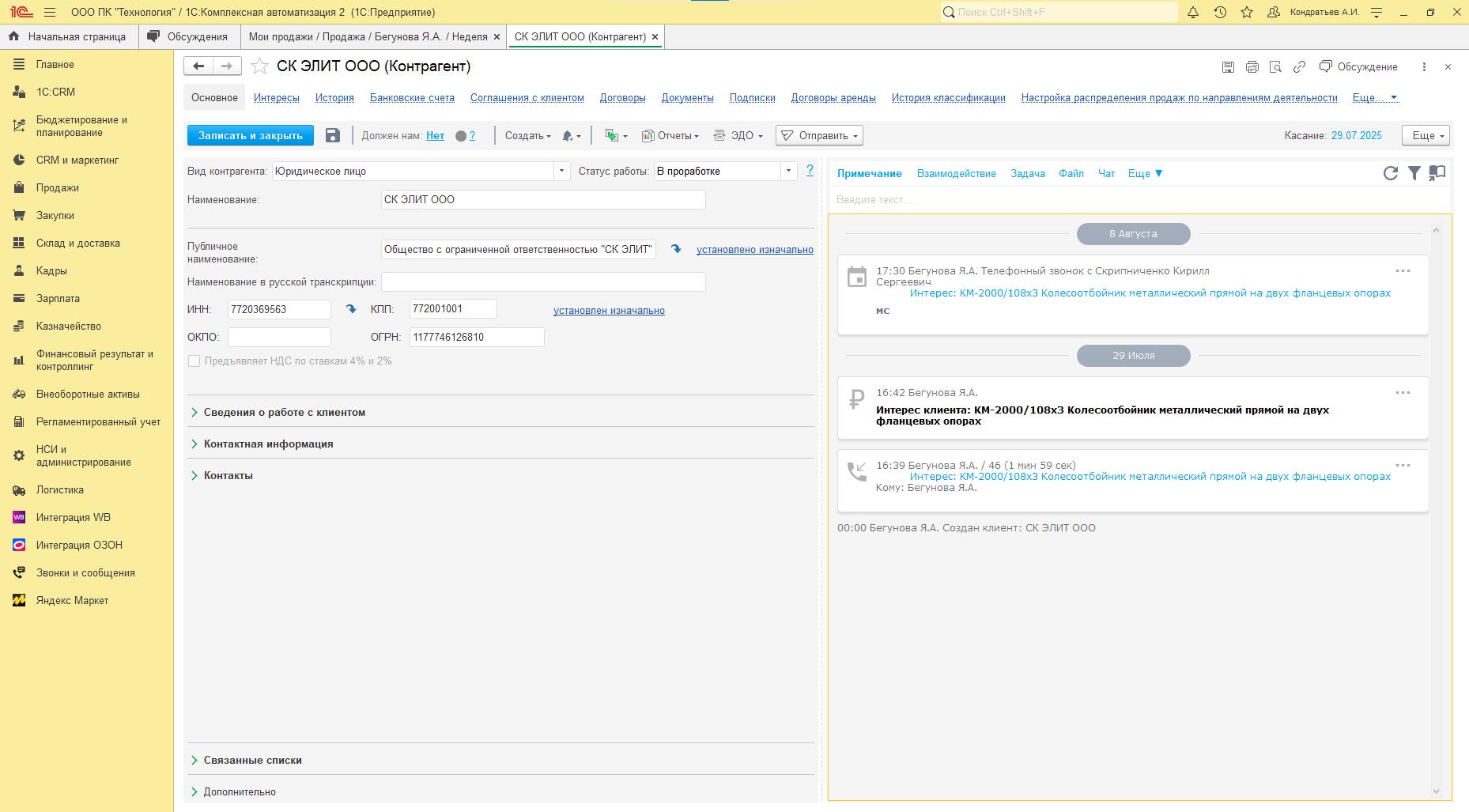Refresh the notes feed
This screenshot has width=1469, height=812.
(x=1390, y=173)
